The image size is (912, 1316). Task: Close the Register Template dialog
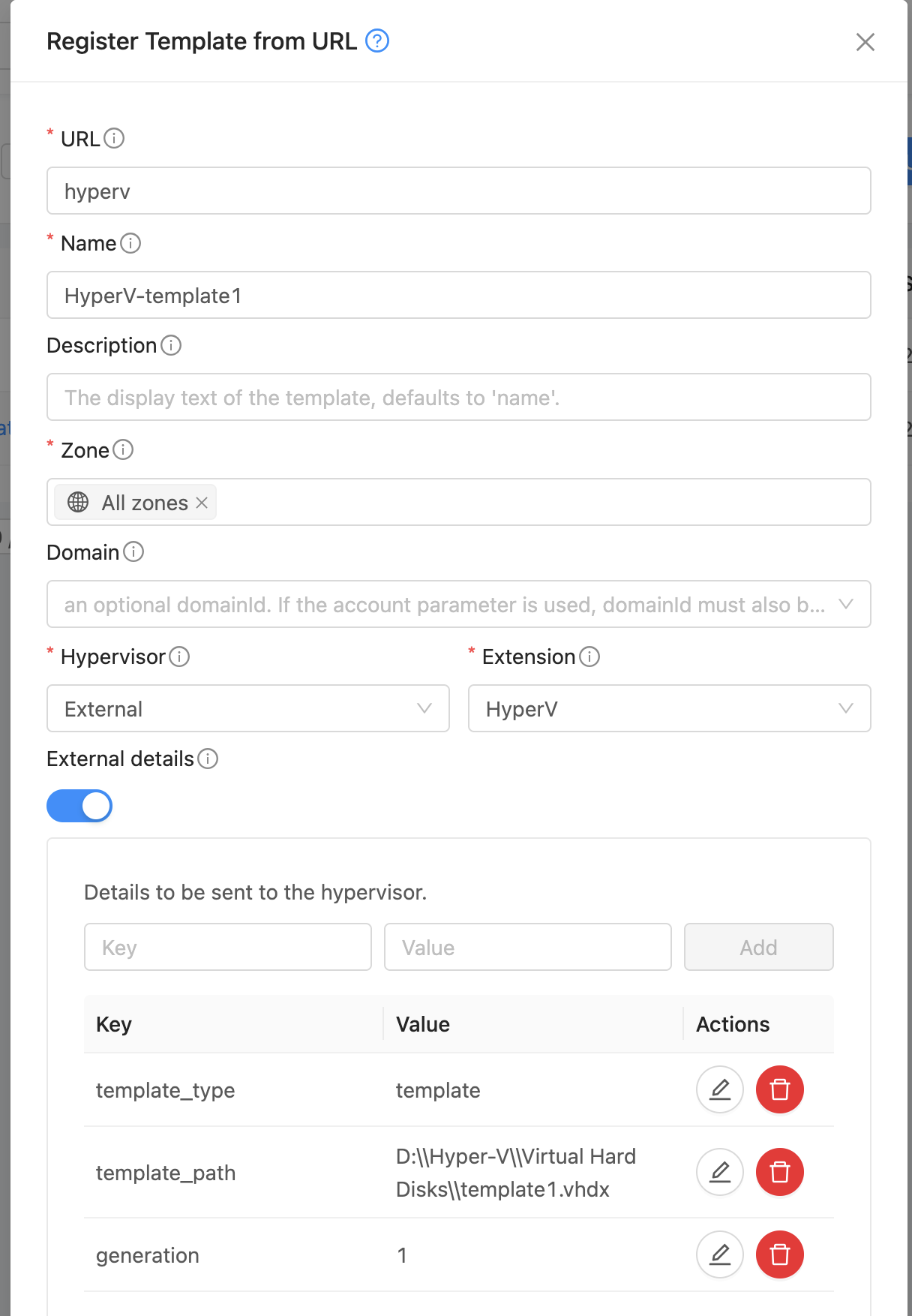coord(865,42)
